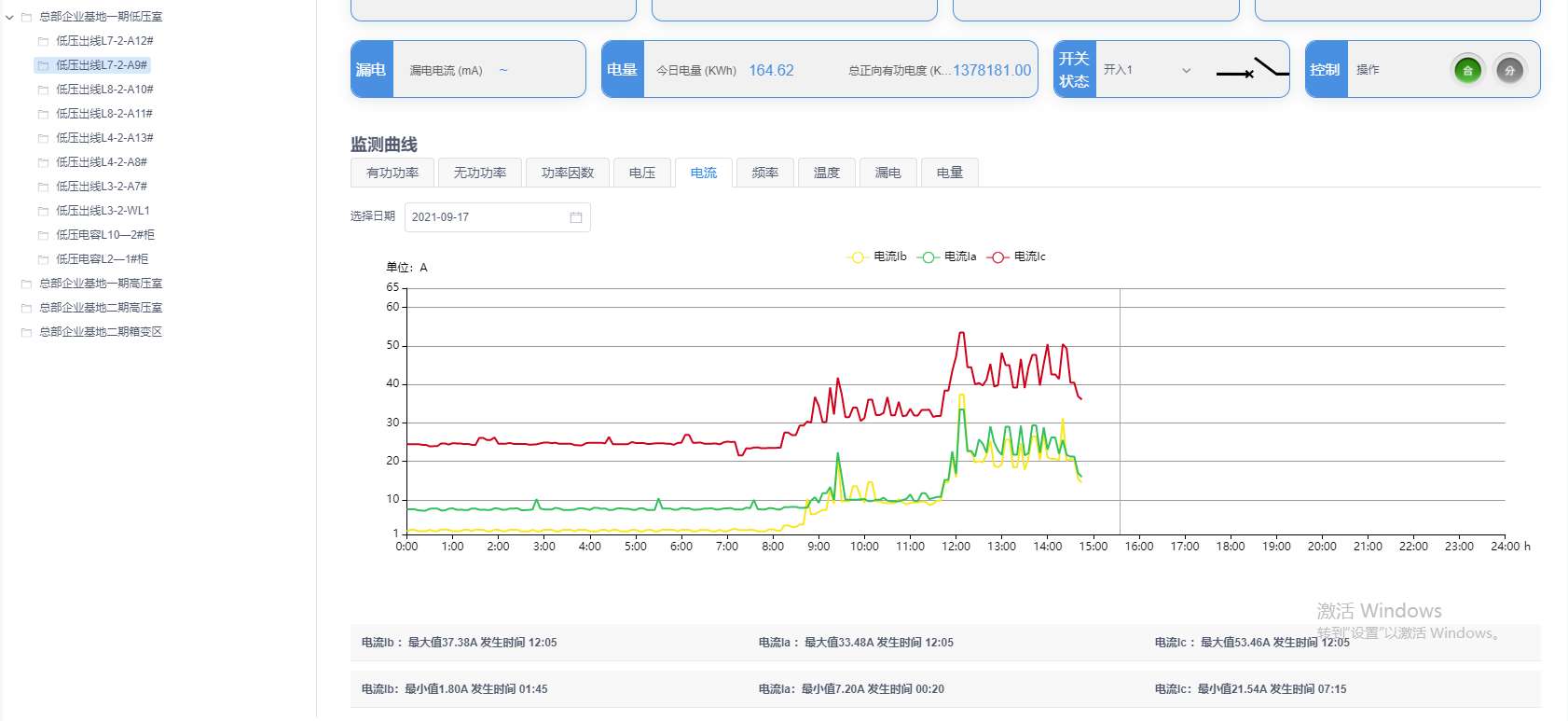Open the 功率因数 monitoring tab

coord(567,173)
